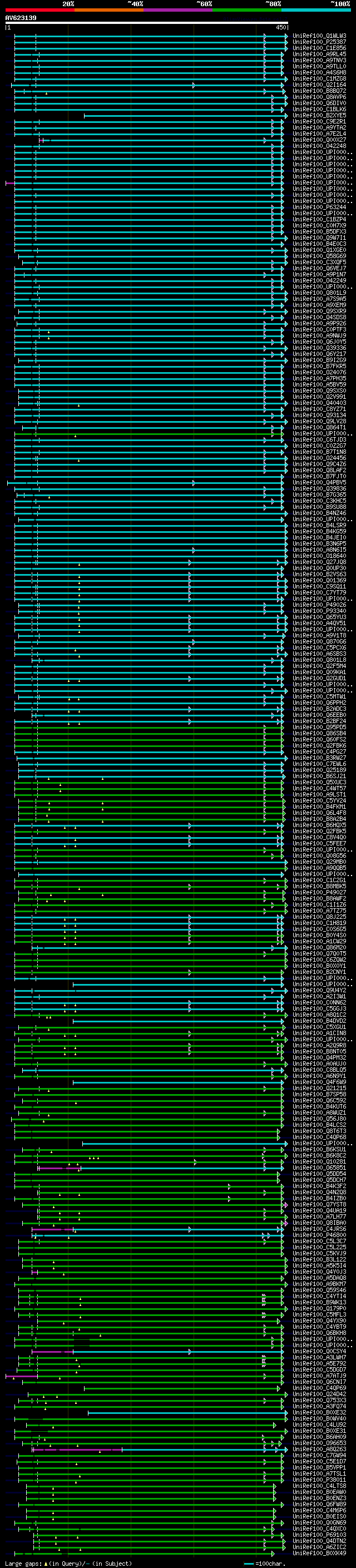Viewport: 356px width, 1568px height.
Task: Click the Large gaps legend text
Action: point(67,1563)
